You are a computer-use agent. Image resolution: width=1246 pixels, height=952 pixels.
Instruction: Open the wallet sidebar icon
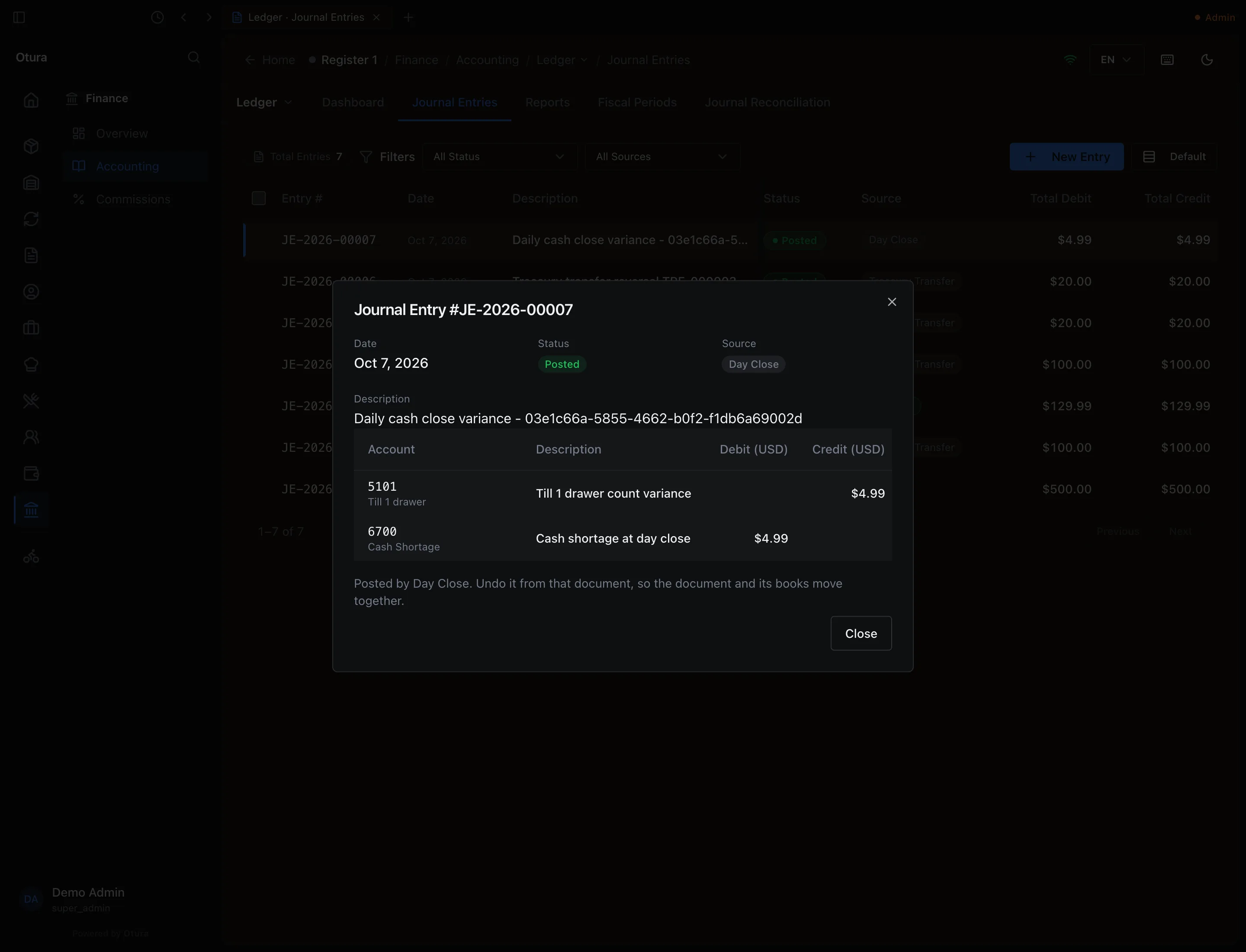click(31, 473)
